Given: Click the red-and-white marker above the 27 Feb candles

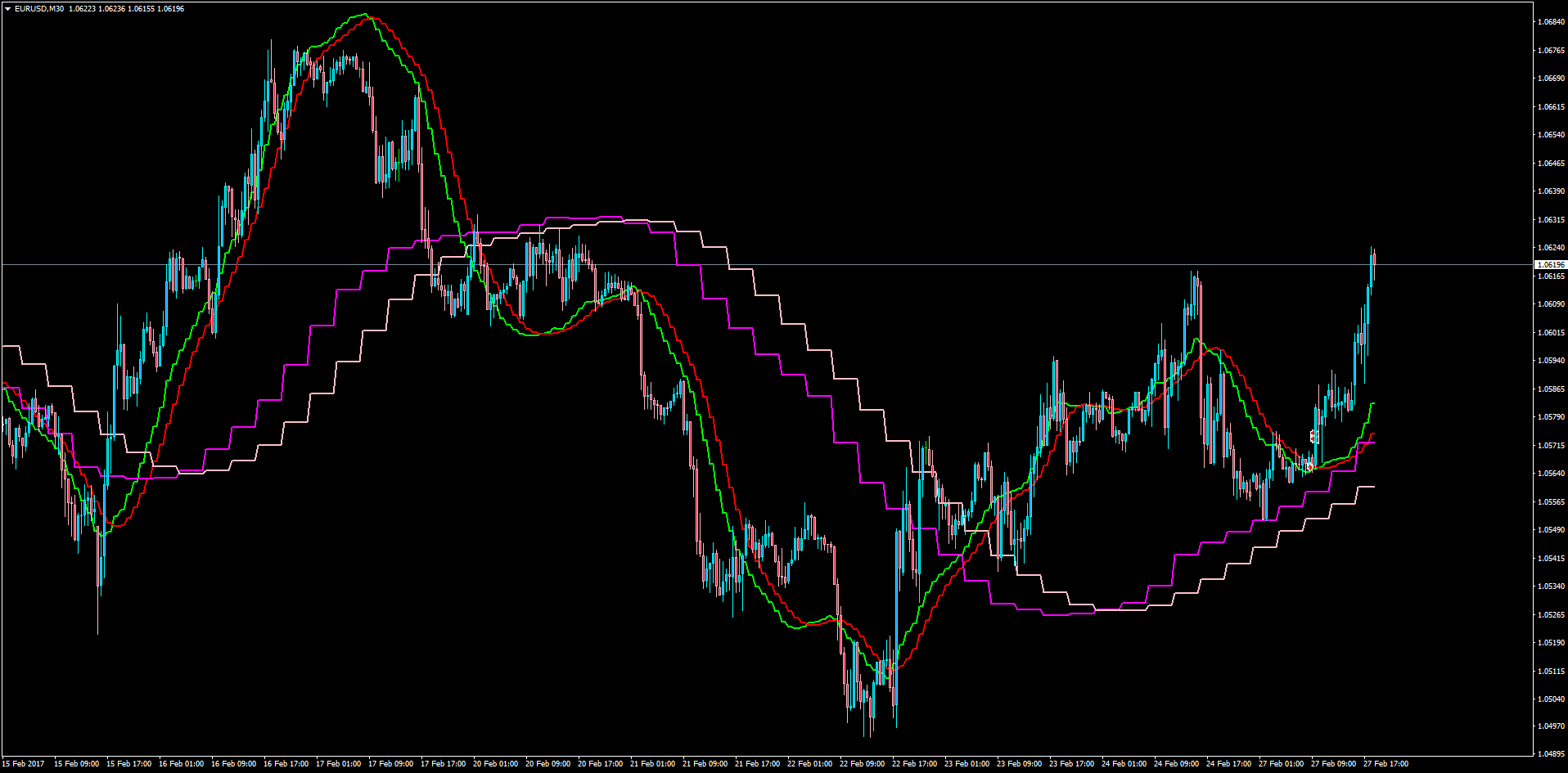Looking at the screenshot, I should point(1314,437).
